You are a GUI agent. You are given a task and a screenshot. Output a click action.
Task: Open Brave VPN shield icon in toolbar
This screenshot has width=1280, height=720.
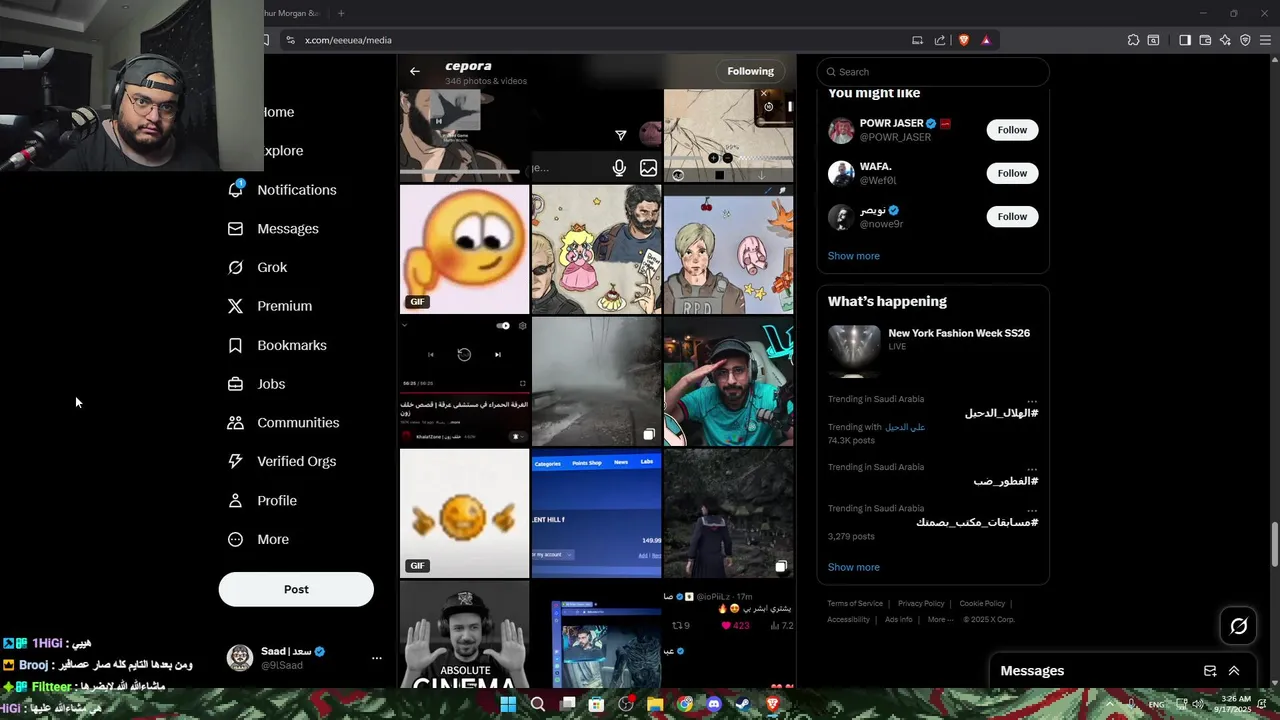pyautogui.click(x=1245, y=40)
